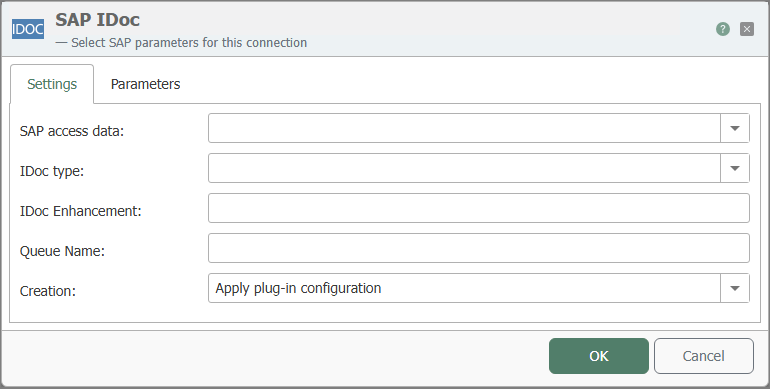Click the Creation label
This screenshot has width=770, height=389.
[48, 291]
